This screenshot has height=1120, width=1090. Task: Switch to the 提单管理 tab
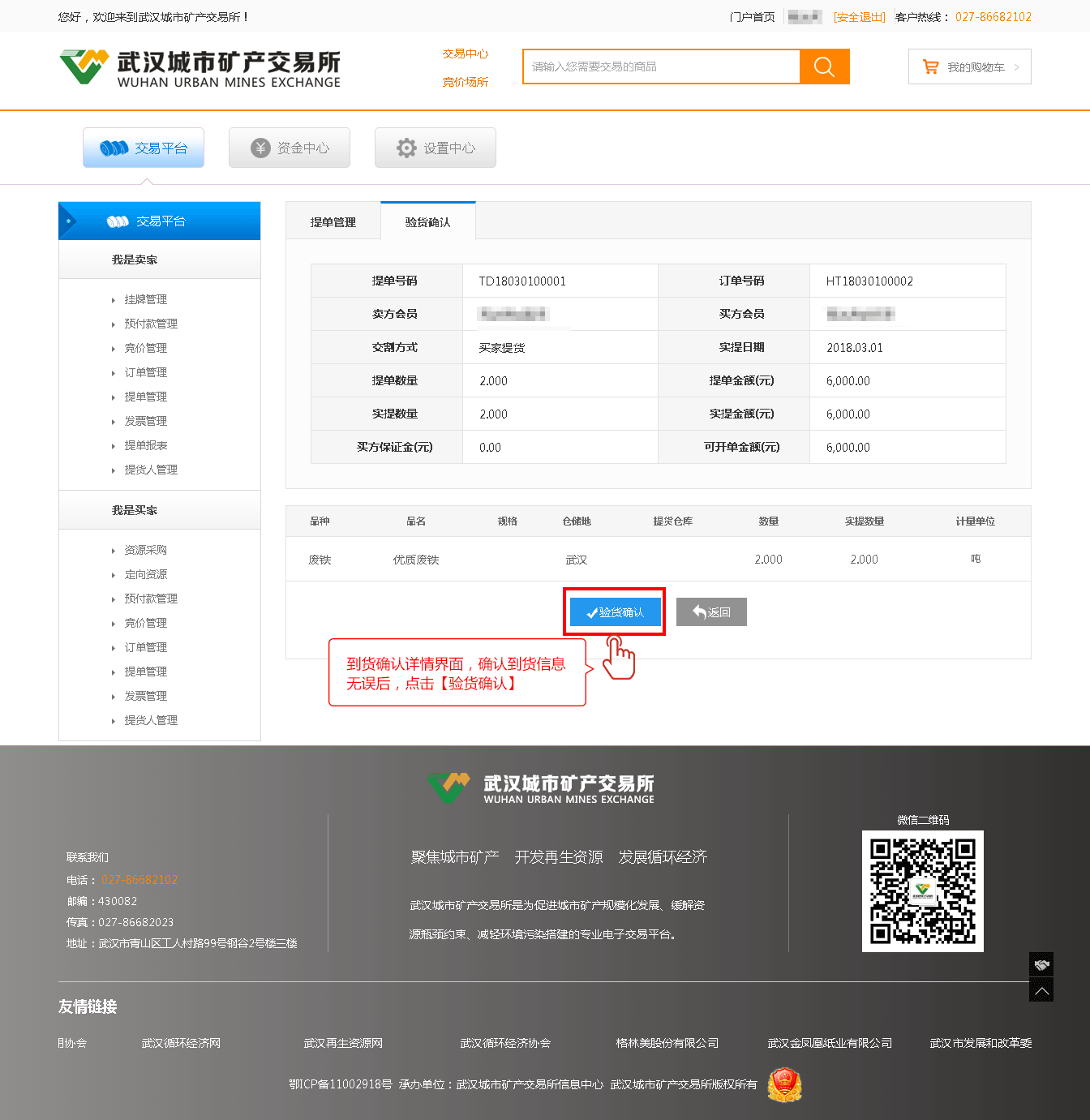click(x=333, y=222)
